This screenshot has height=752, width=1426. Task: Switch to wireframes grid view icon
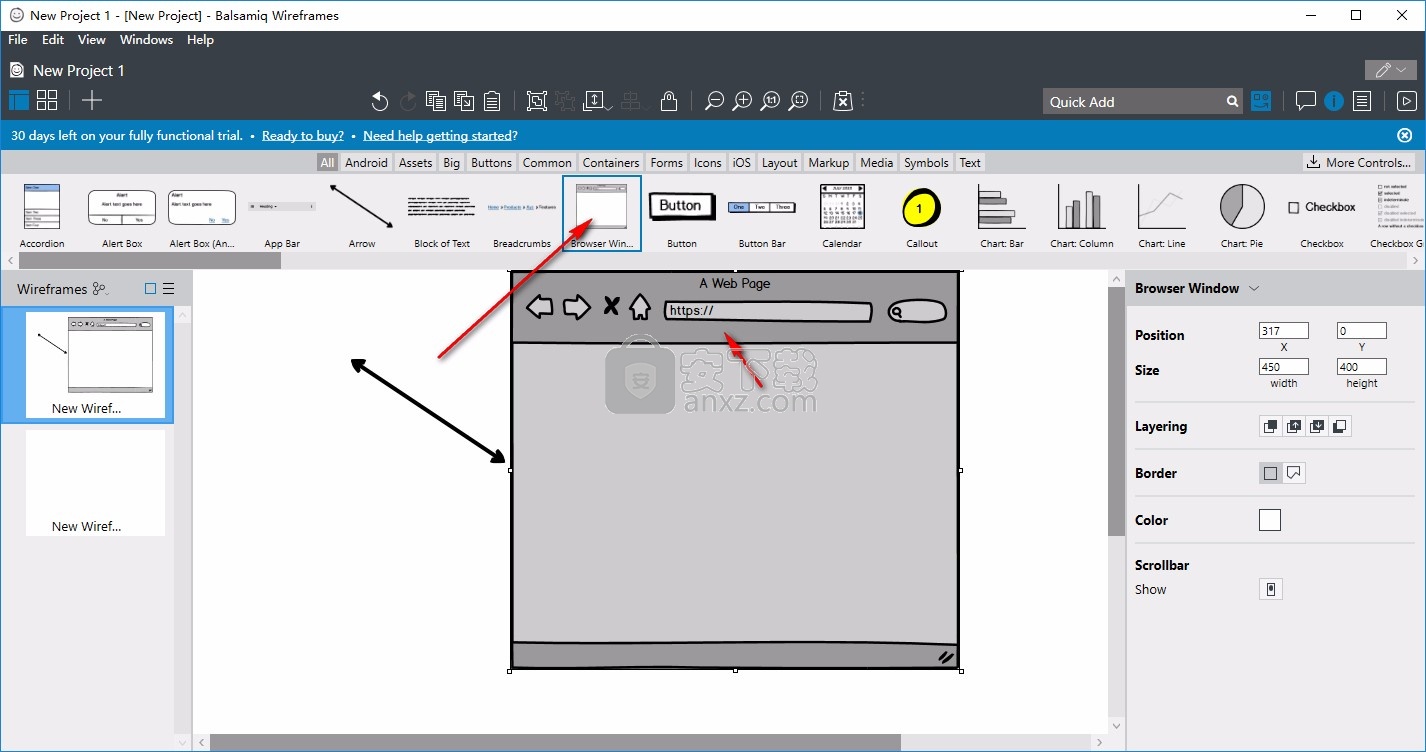click(47, 100)
